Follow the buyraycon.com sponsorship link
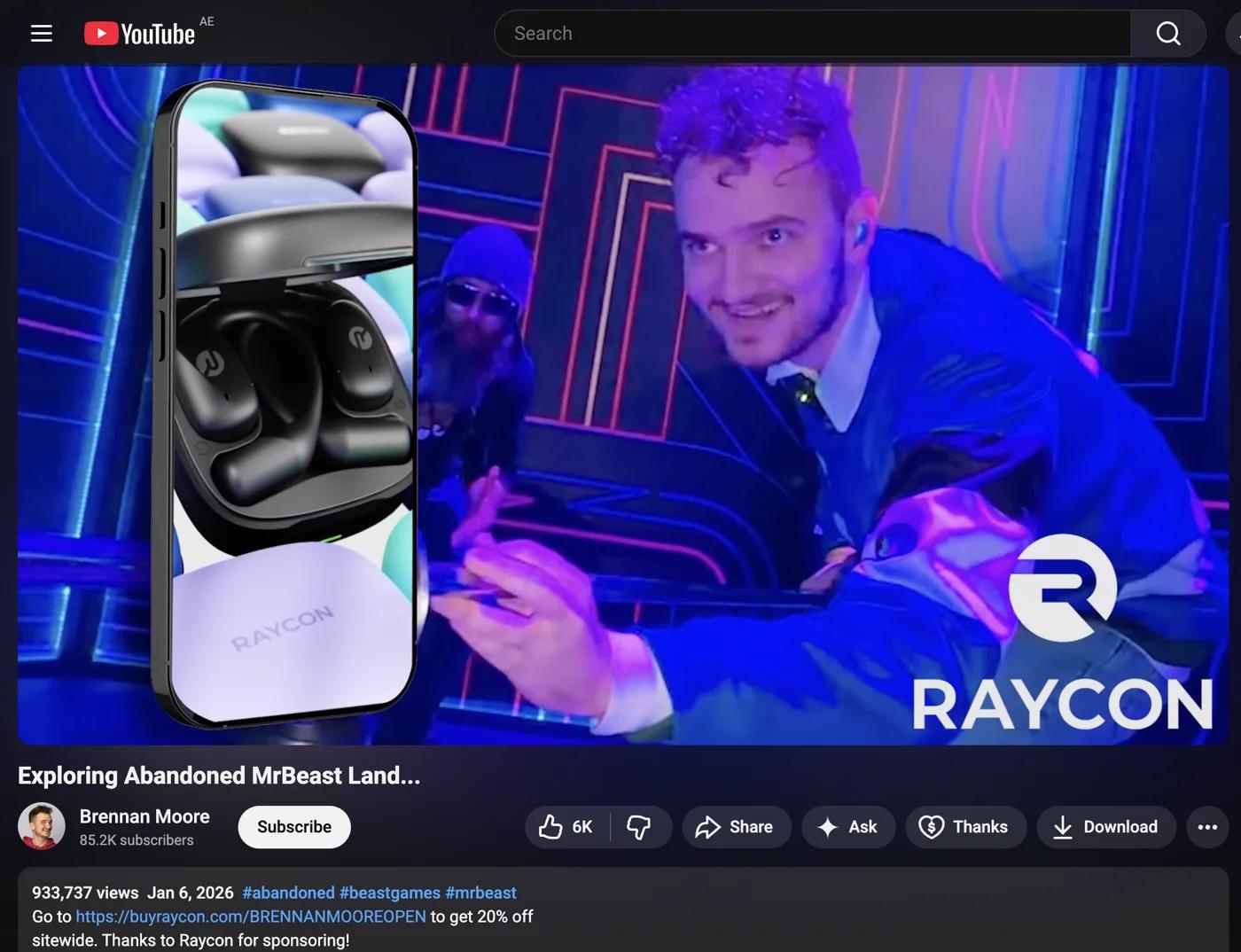This screenshot has height=952, width=1241. 250,917
